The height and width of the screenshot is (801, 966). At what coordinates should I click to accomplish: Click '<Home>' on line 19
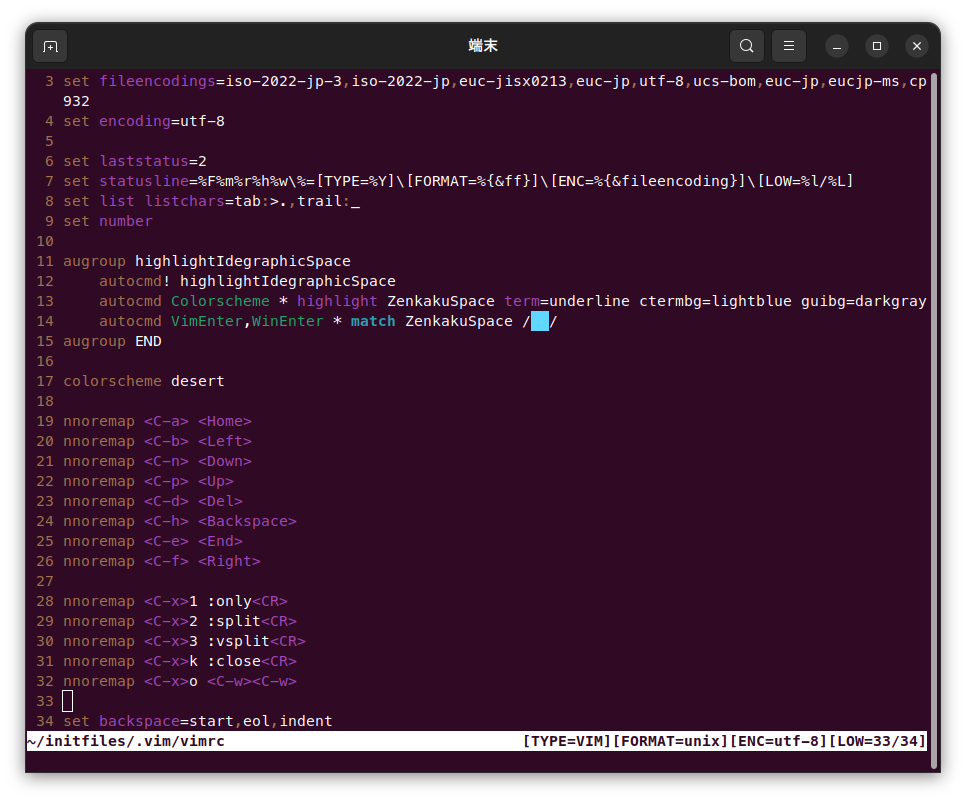pyautogui.click(x=225, y=421)
